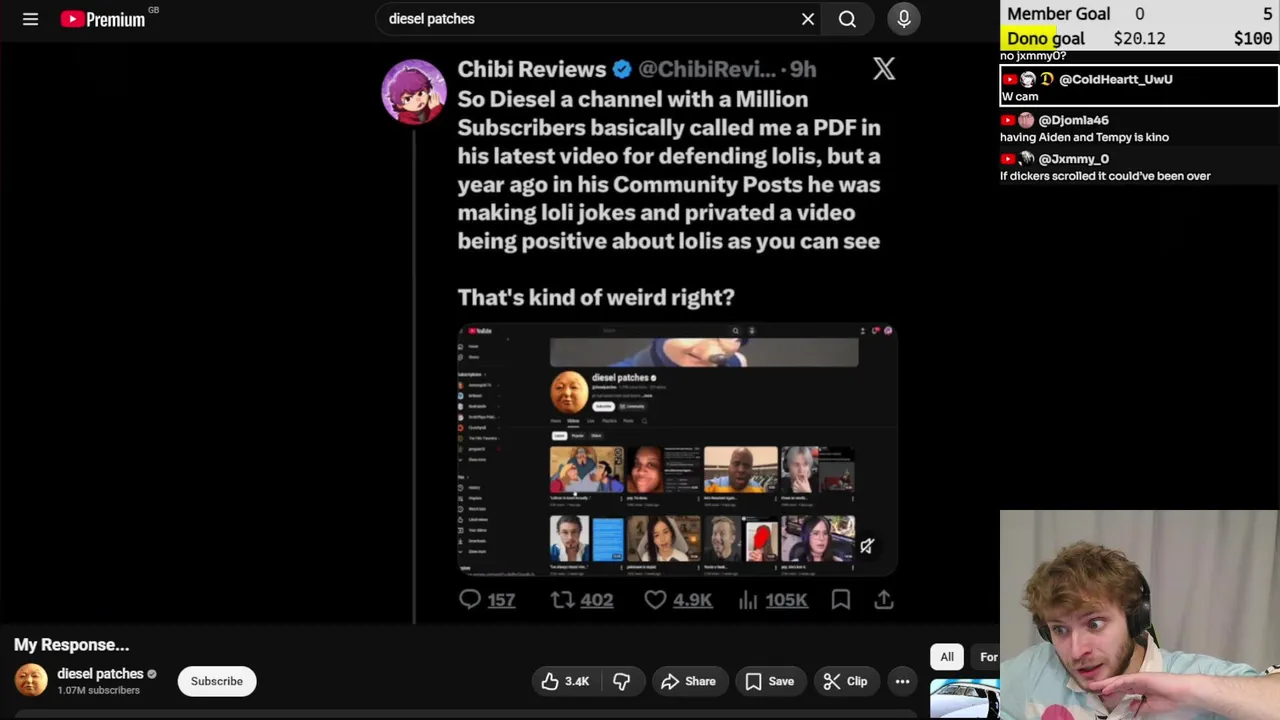Viewport: 1280px width, 720px height.
Task: Click the diesel patches verified checkmark
Action: [152, 674]
